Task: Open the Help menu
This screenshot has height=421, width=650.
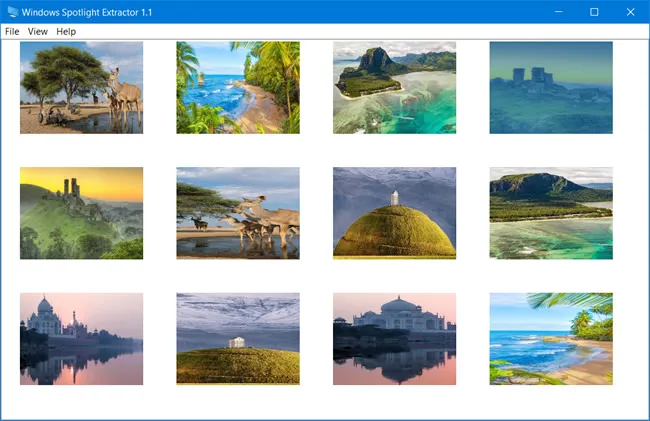Action: pyautogui.click(x=66, y=32)
